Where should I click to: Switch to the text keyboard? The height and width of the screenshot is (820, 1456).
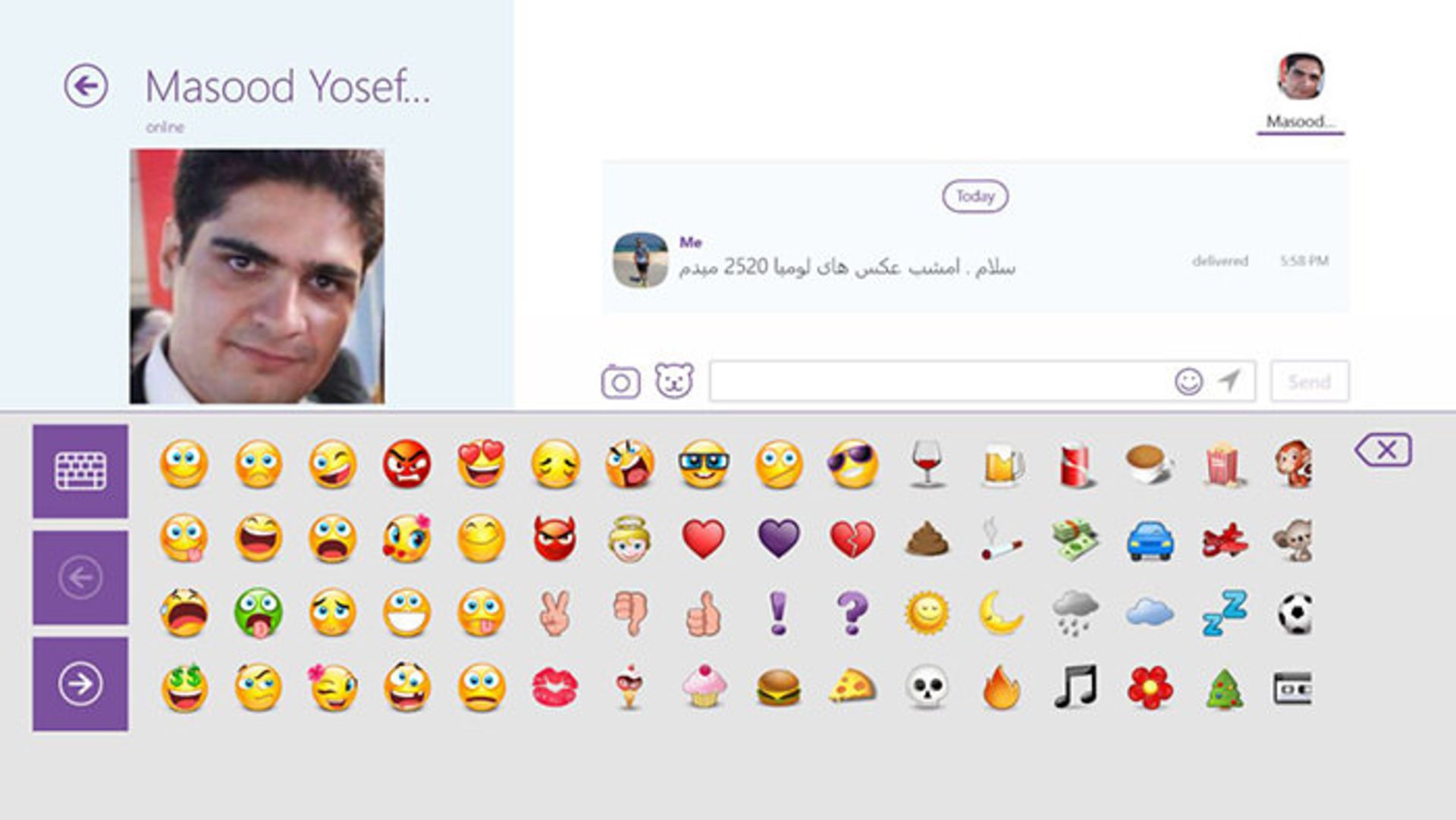click(x=80, y=471)
